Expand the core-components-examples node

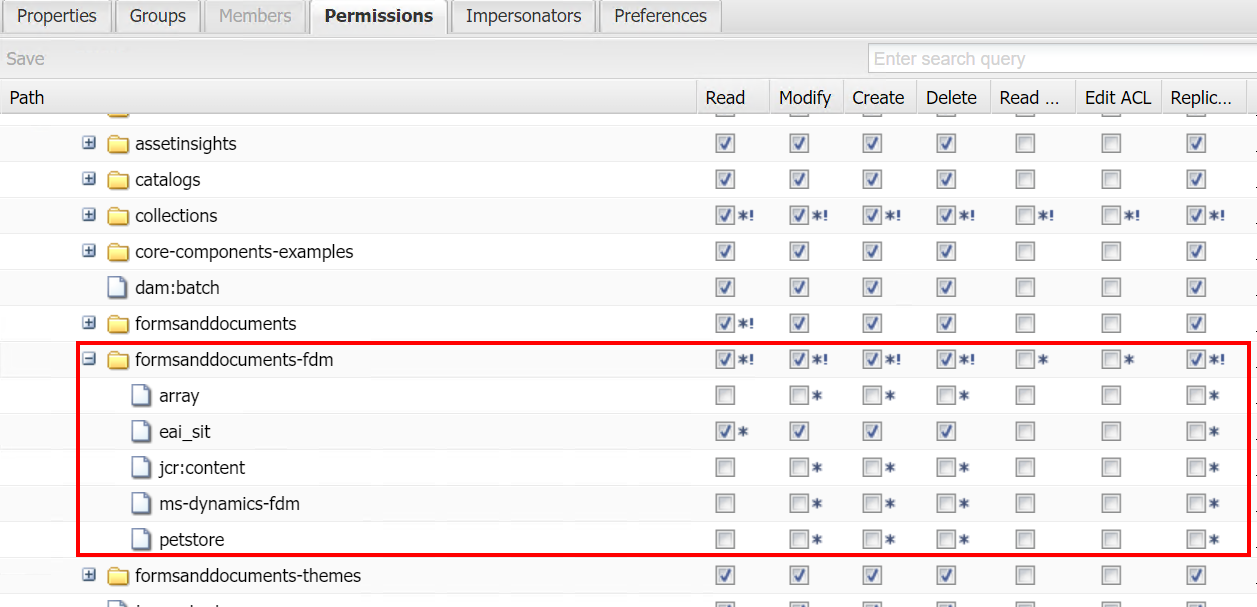point(89,251)
